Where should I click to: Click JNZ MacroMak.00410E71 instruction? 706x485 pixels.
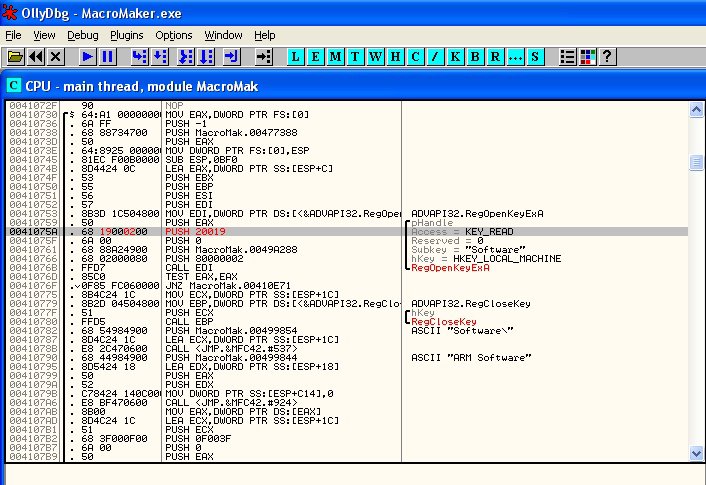pos(228,286)
